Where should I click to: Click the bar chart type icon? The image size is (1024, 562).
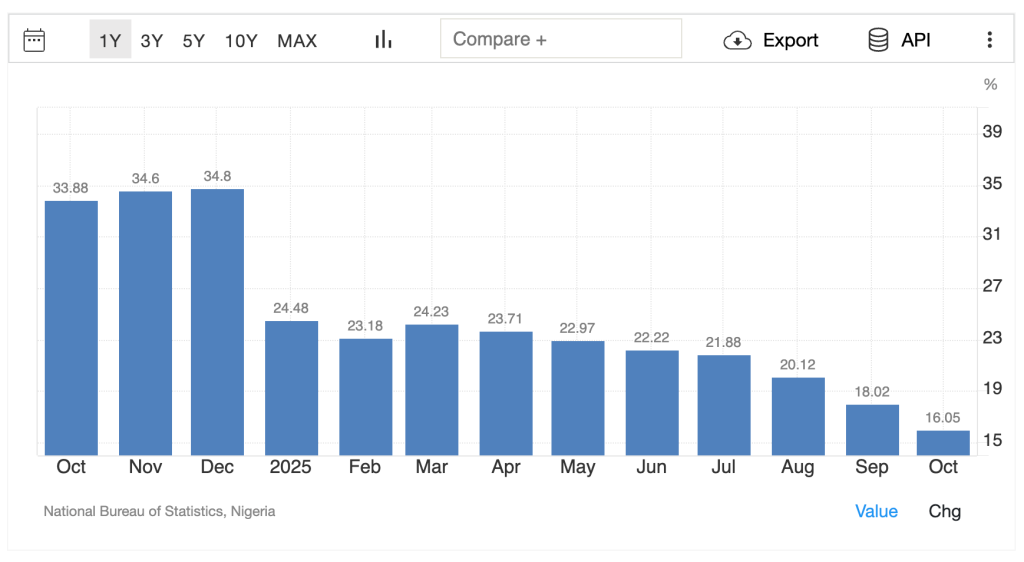pos(383,40)
